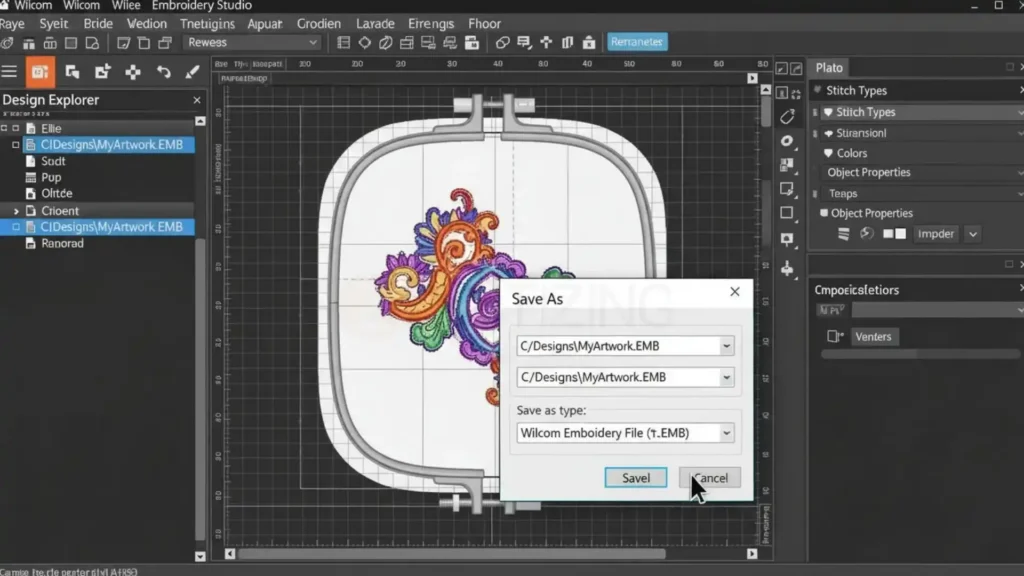Select the pin marker tool in vertical toolbar
Screen dimensions: 1024x576
tap(787, 239)
